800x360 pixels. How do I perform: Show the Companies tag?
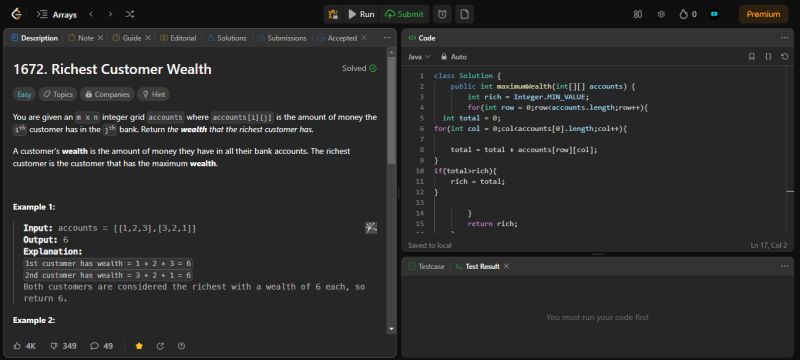coord(107,94)
